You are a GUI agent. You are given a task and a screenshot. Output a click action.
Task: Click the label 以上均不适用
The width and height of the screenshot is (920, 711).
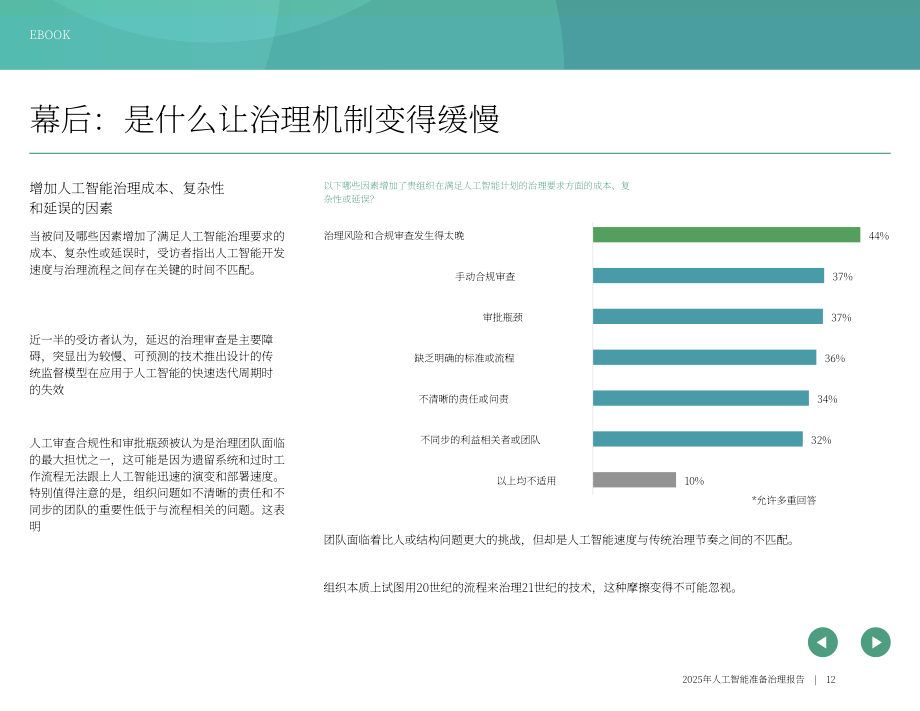[x=526, y=480]
